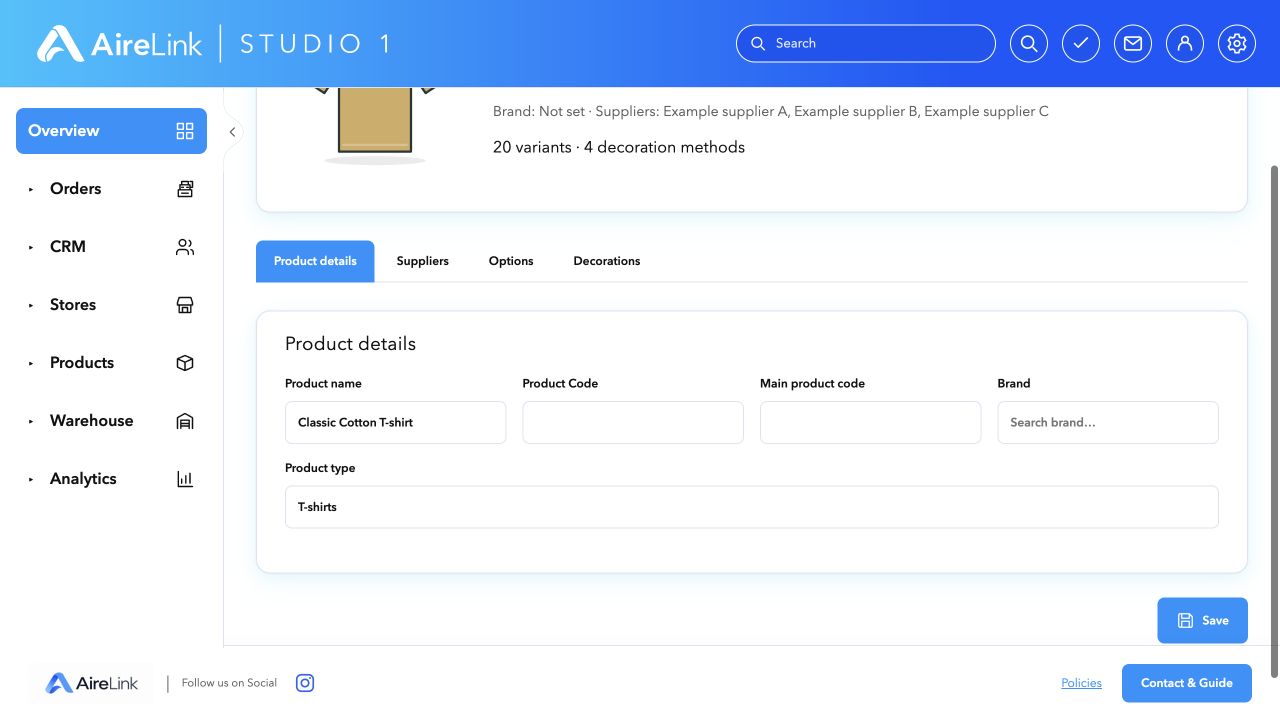This screenshot has height=720, width=1280.
Task: Open the mail envelope icon
Action: [1133, 44]
